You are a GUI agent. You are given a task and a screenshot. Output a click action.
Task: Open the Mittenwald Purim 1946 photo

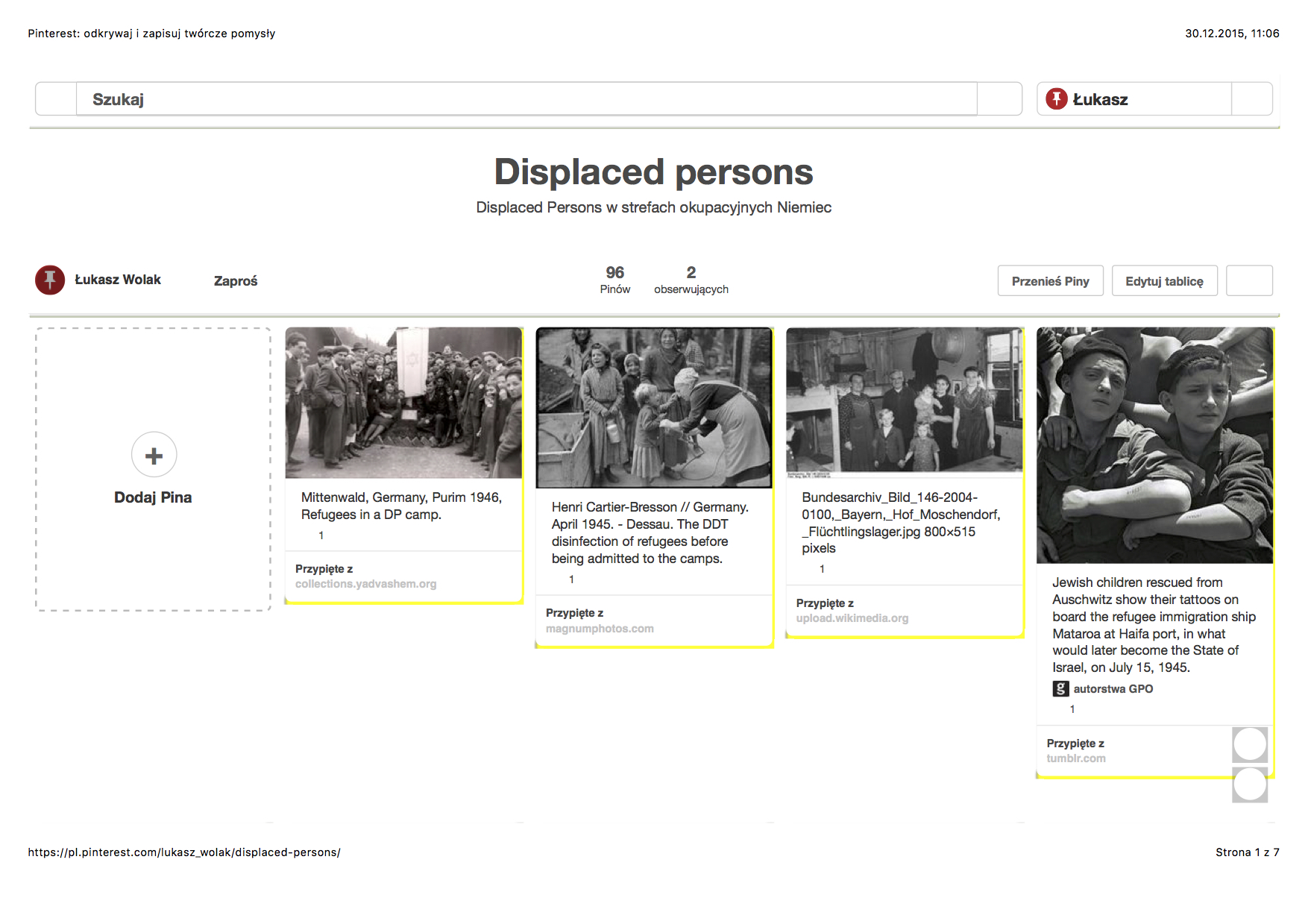click(403, 403)
